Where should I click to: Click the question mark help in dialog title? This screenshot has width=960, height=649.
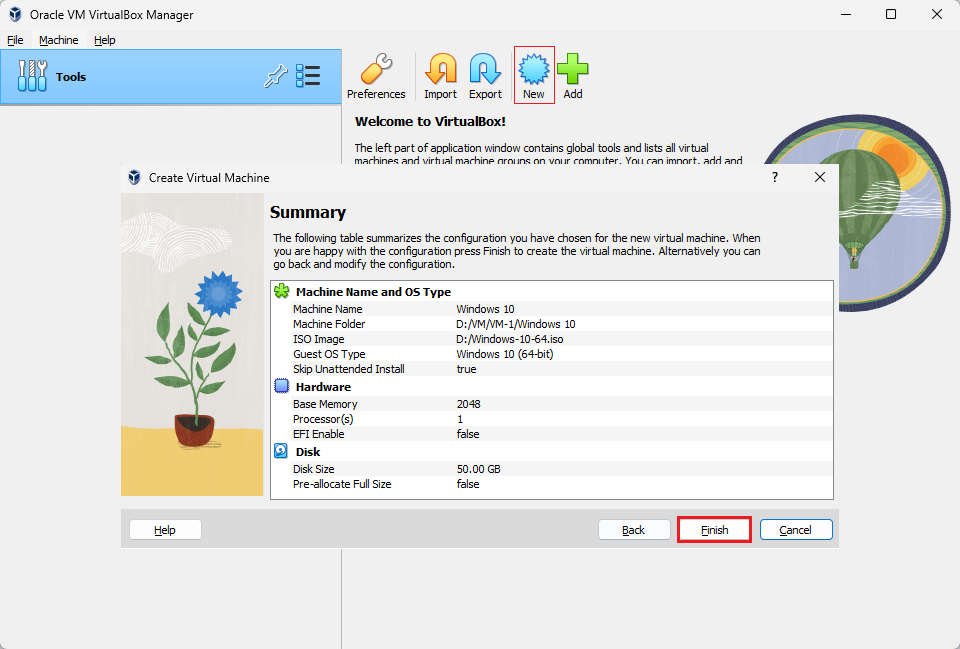pos(775,178)
